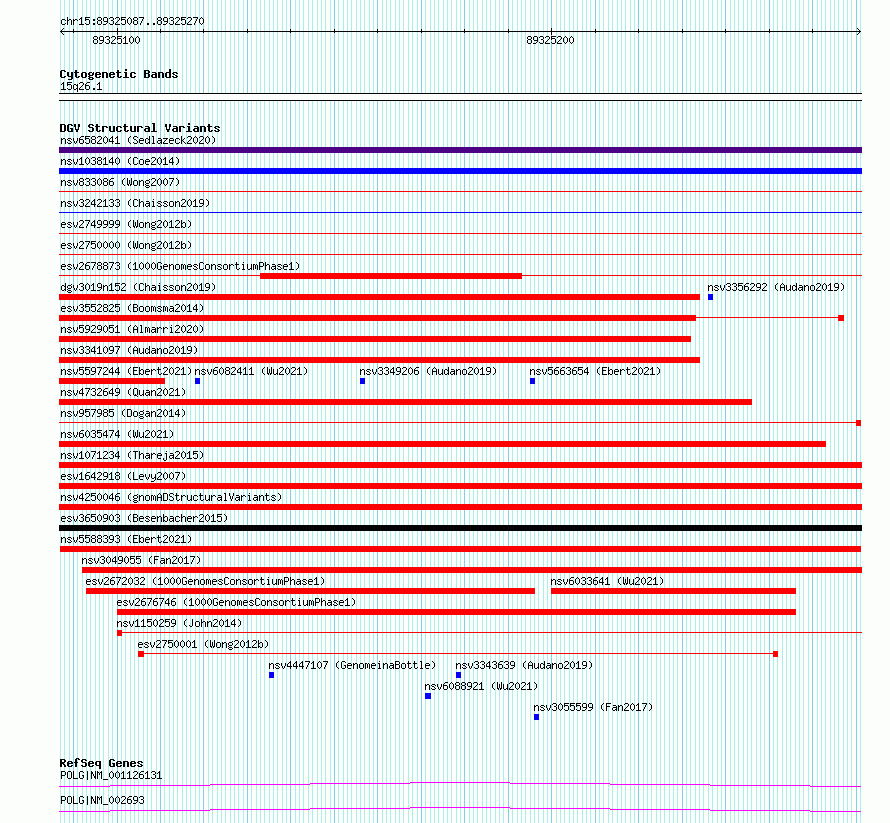The height and width of the screenshot is (823, 890).
Task: Select nsv3341097 (Audano2019) label
Action: coord(129,350)
